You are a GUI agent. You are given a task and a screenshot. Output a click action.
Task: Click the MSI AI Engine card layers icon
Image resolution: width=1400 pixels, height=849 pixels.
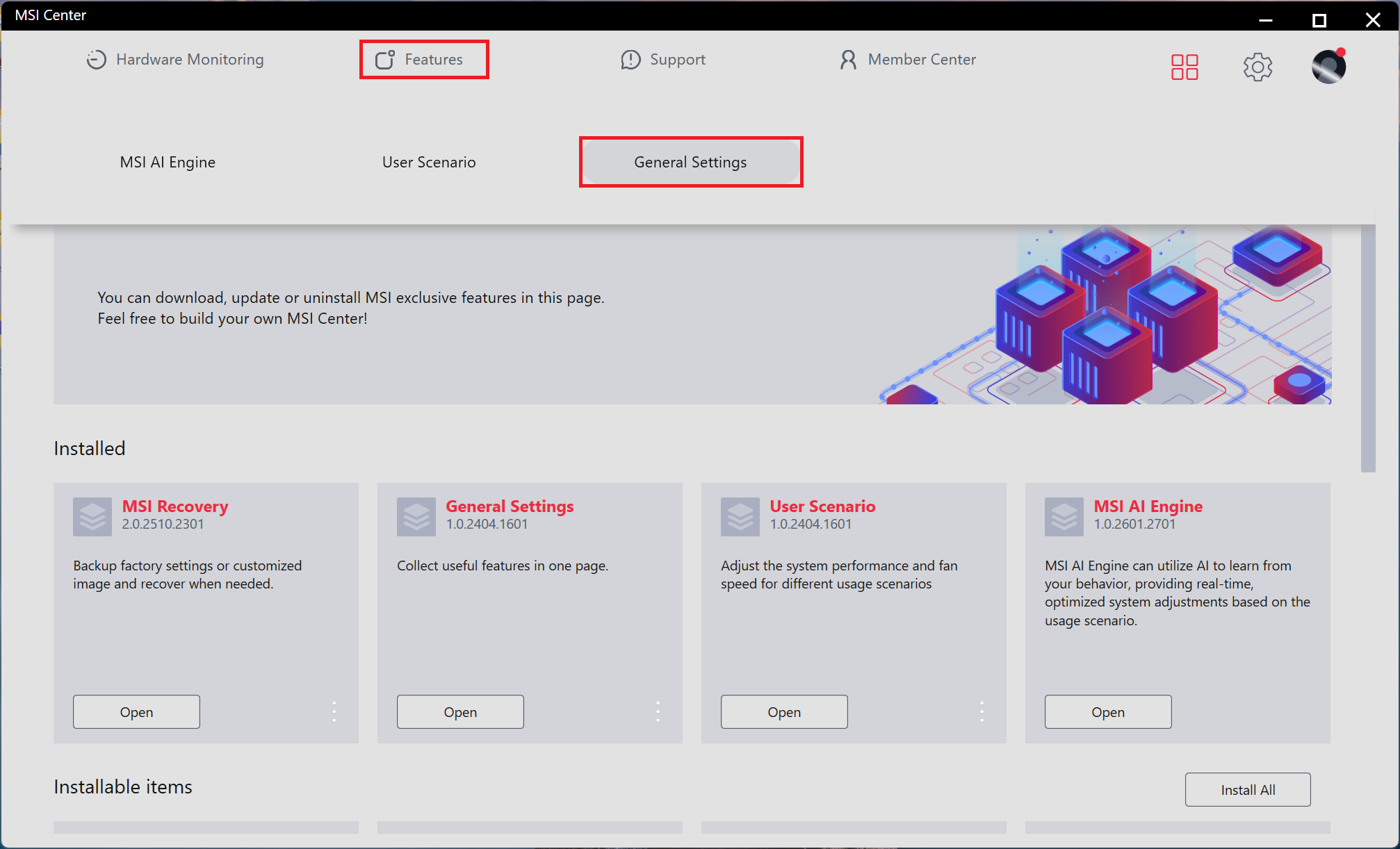point(1064,516)
